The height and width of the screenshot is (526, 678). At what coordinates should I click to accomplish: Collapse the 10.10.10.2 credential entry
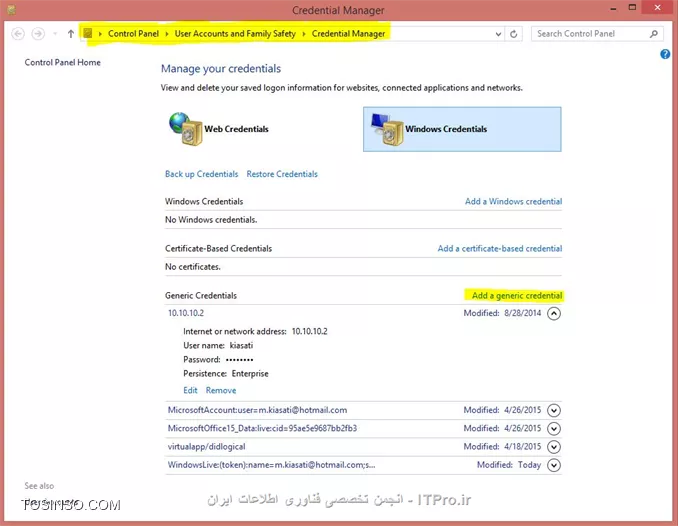coord(554,313)
